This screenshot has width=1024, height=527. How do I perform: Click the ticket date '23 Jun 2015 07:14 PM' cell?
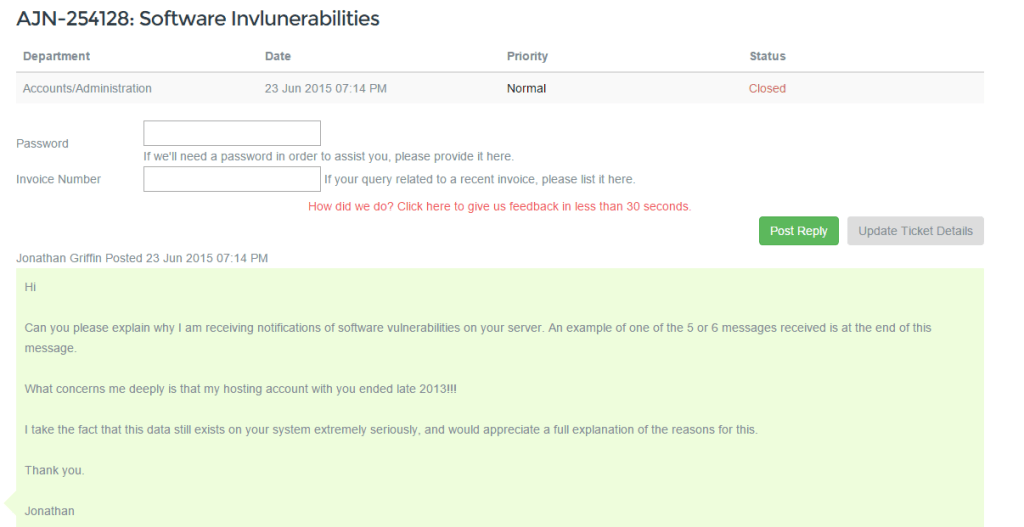click(x=326, y=88)
